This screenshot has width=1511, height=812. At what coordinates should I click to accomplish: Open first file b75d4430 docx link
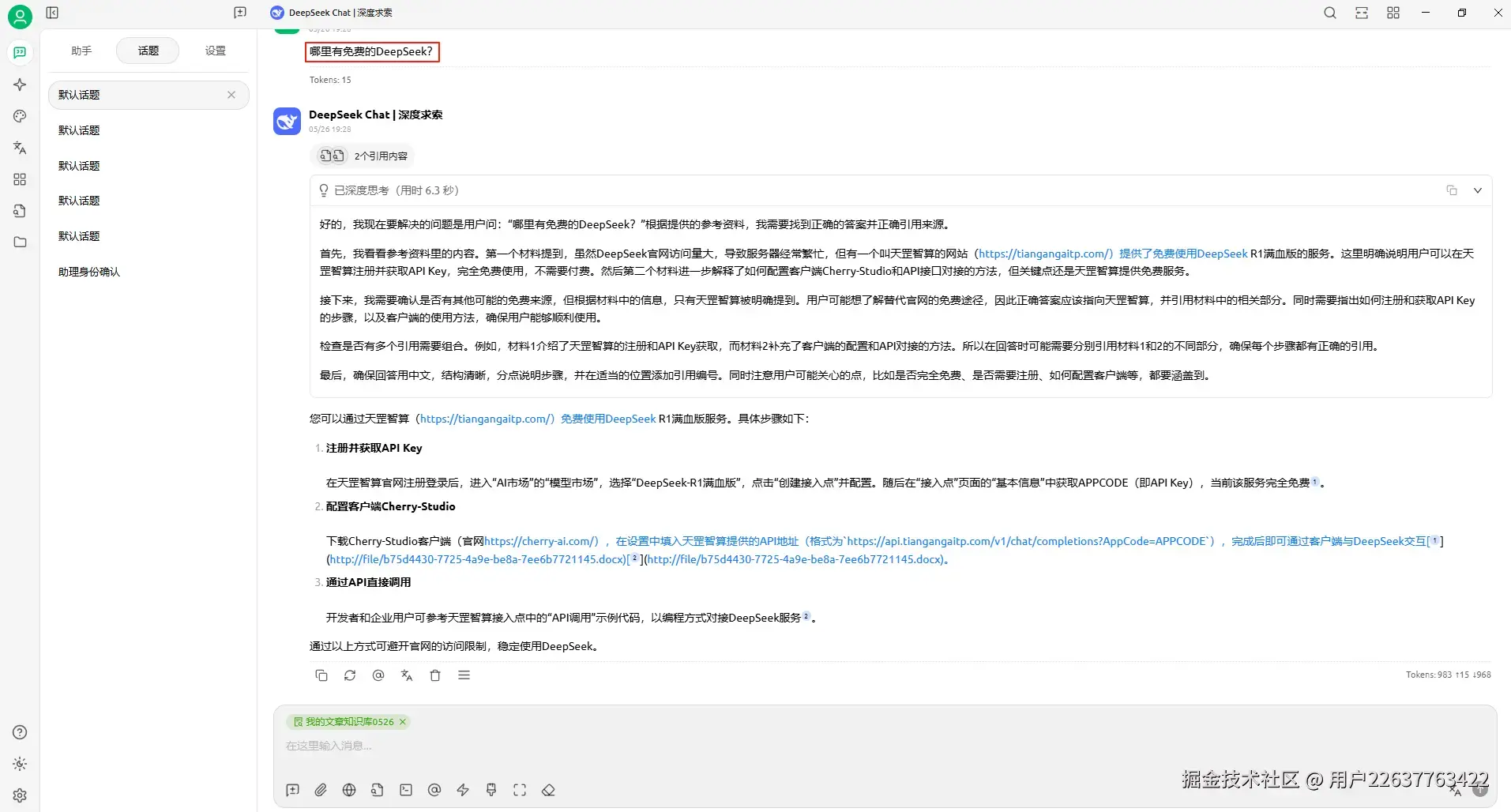[x=478, y=559]
